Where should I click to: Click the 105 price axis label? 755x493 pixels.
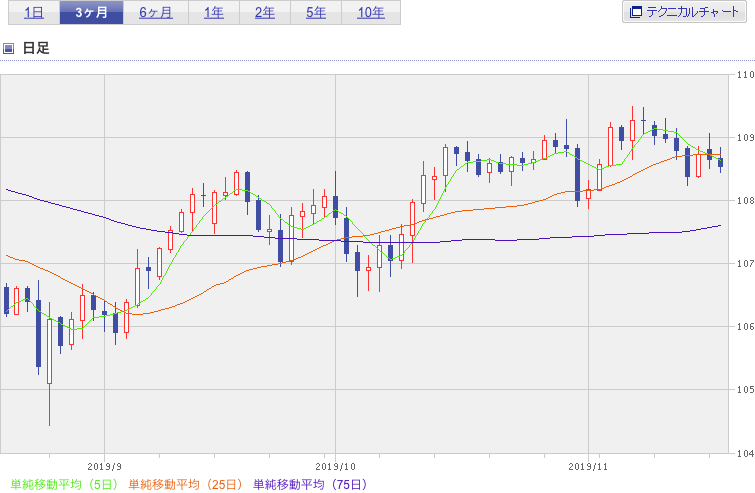745,389
